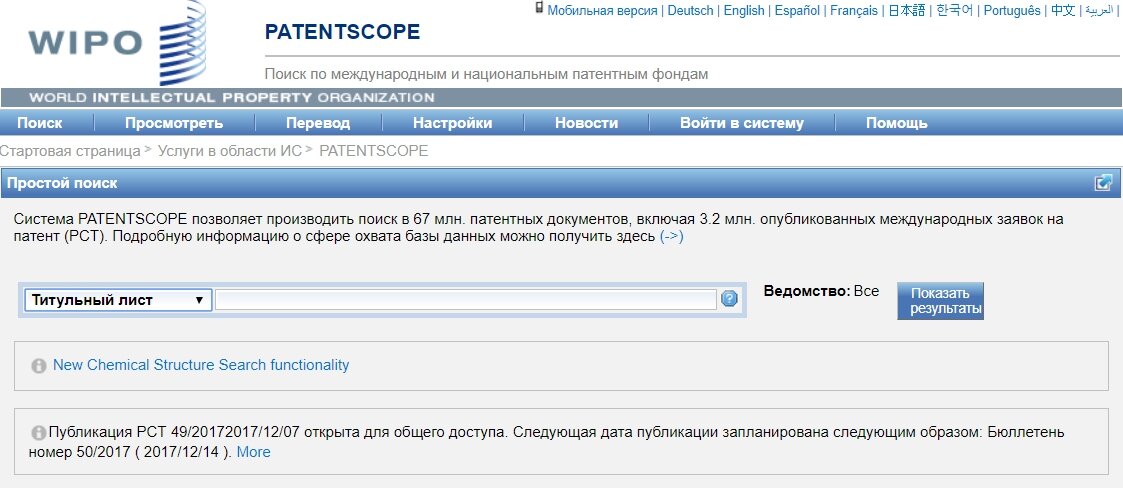Click Войти в систему menu item
This screenshot has height=488, width=1123.
(742, 123)
